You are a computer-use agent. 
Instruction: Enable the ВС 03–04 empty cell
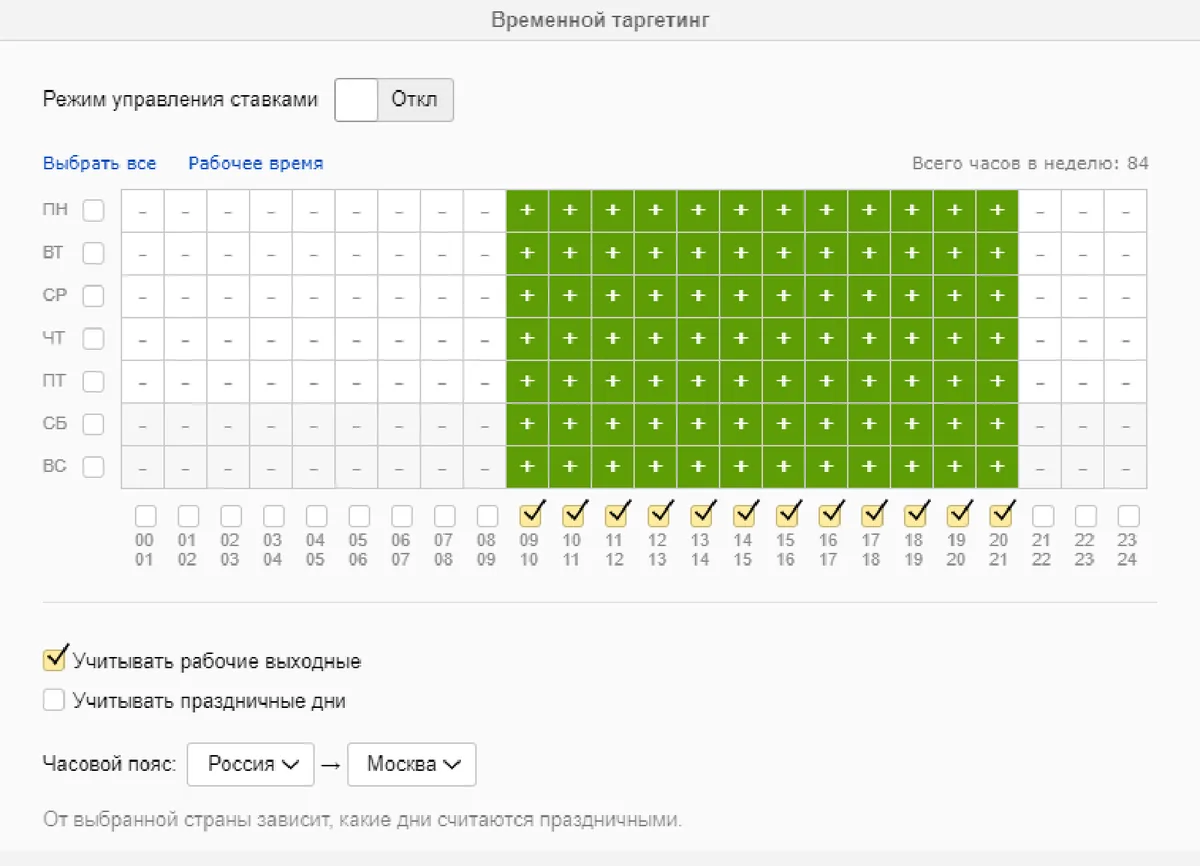pos(271,467)
